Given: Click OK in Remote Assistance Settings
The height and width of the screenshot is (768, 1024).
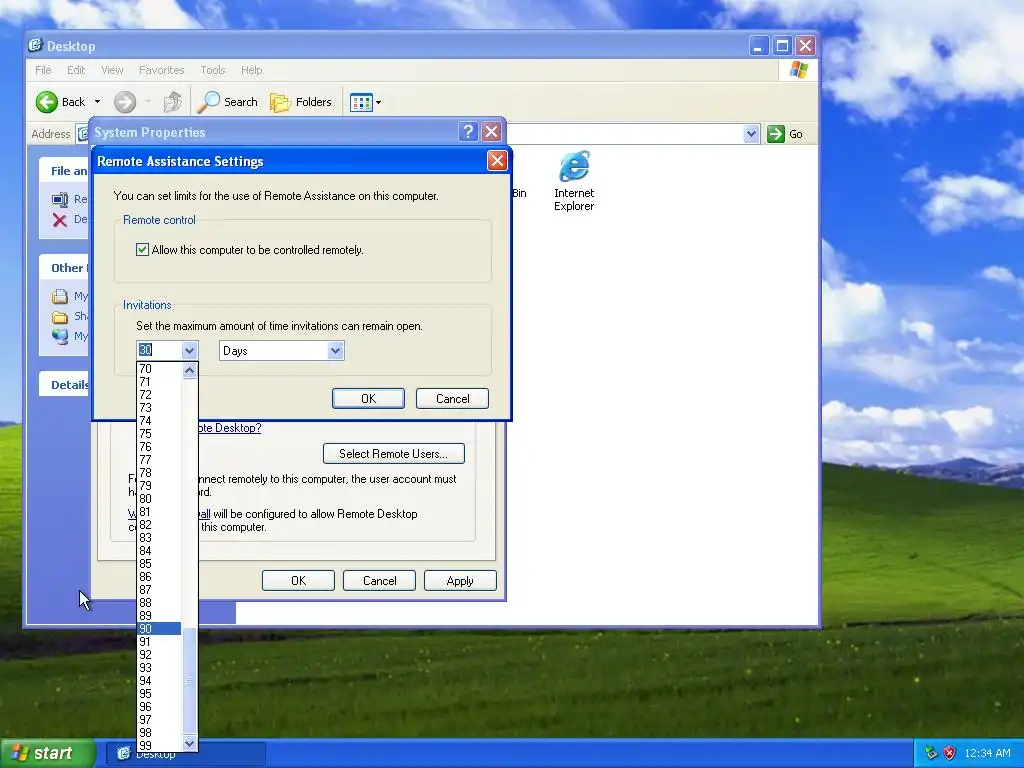Looking at the screenshot, I should click(x=368, y=398).
